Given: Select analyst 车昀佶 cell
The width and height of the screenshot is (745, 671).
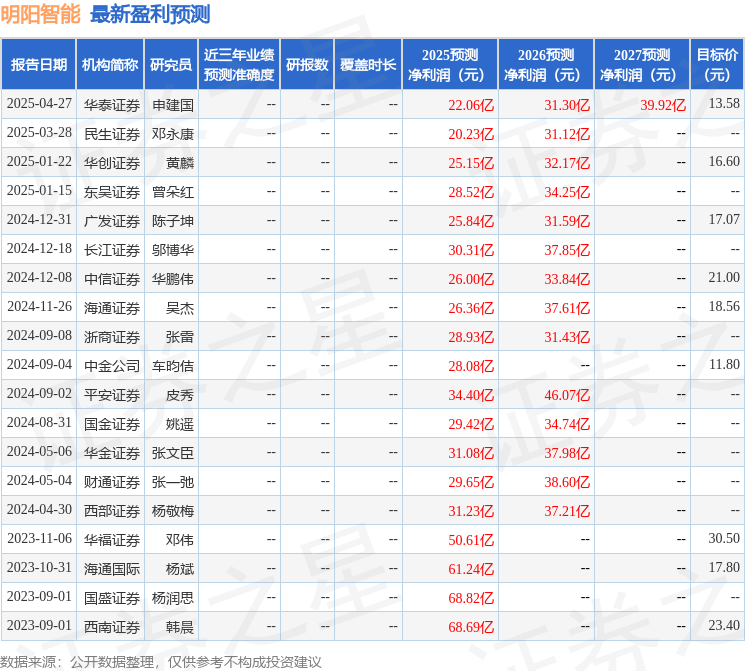Looking at the screenshot, I should 172,366.
